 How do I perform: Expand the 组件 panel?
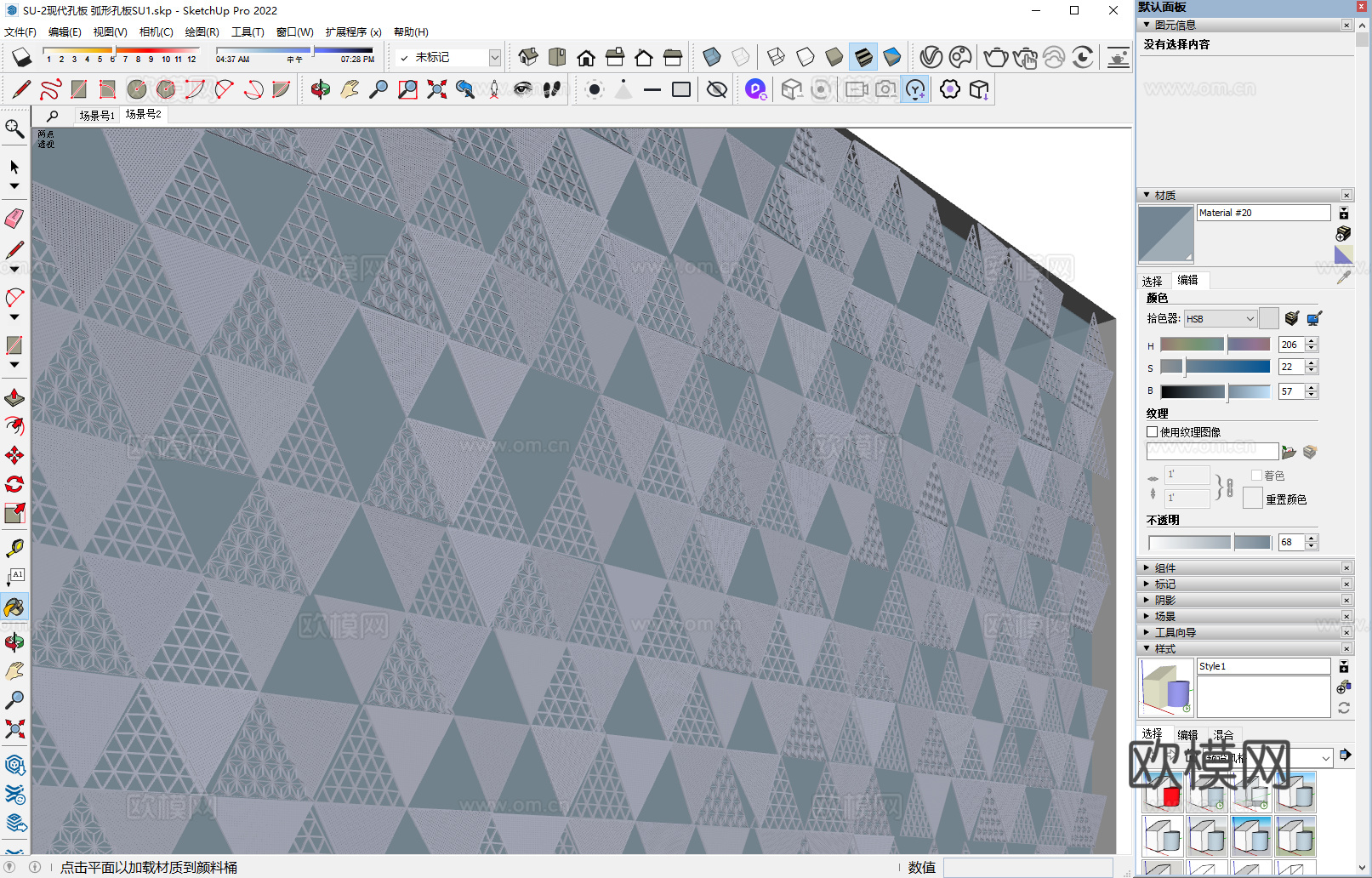coord(1164,567)
